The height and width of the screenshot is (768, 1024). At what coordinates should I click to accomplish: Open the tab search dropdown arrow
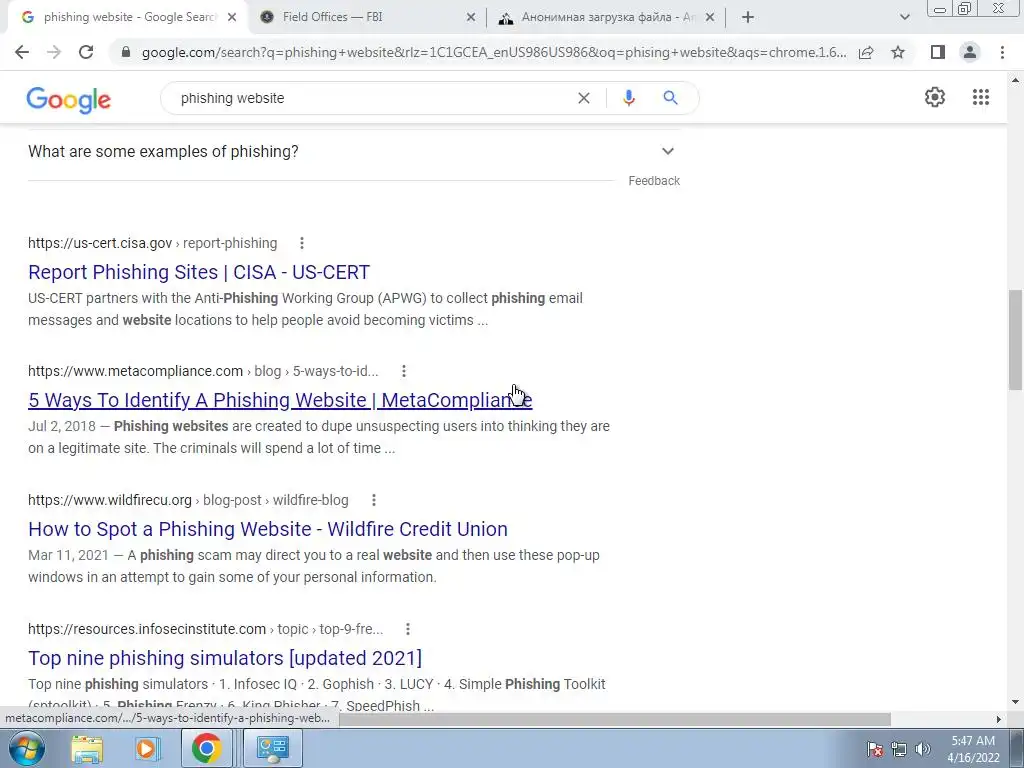coord(904,18)
